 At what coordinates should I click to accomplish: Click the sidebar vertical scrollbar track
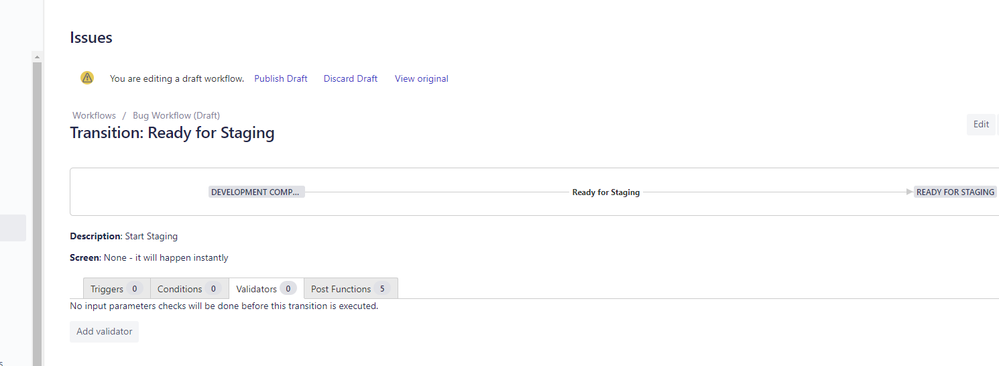37,214
